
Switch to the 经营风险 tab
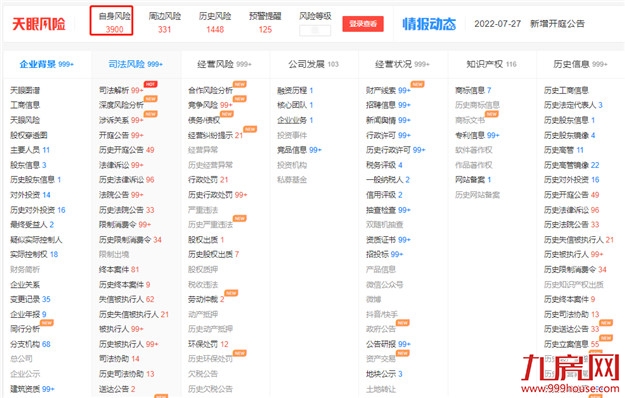coord(224,64)
